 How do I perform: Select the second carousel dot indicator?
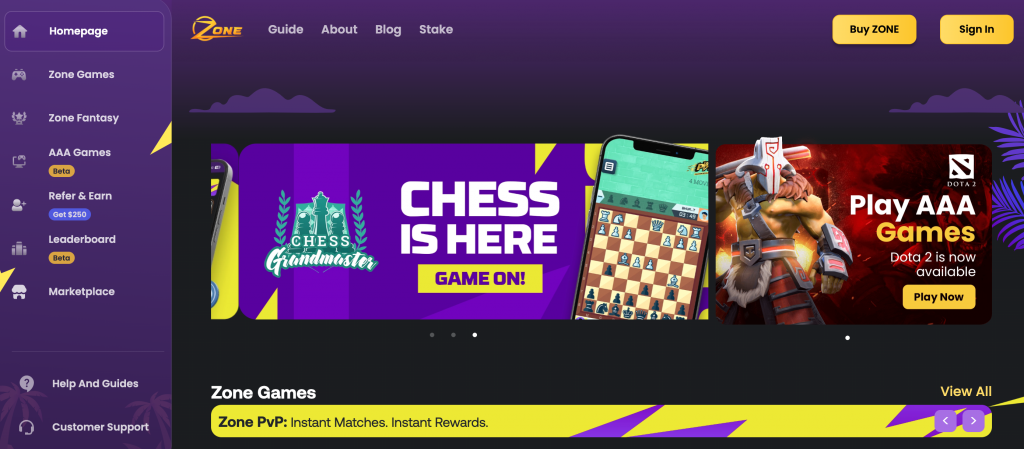[x=453, y=335]
